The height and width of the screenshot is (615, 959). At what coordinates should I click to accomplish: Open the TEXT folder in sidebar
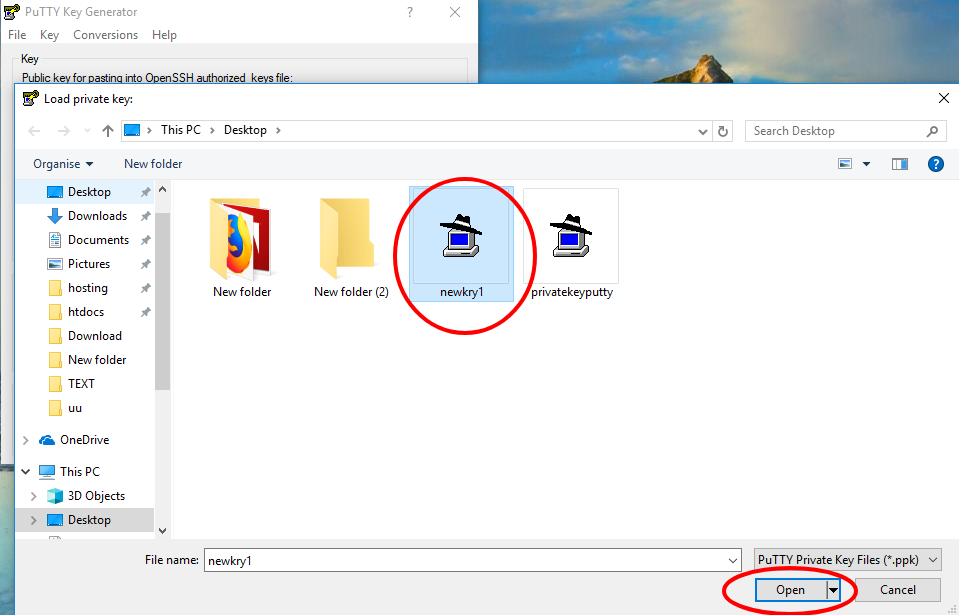tap(81, 384)
